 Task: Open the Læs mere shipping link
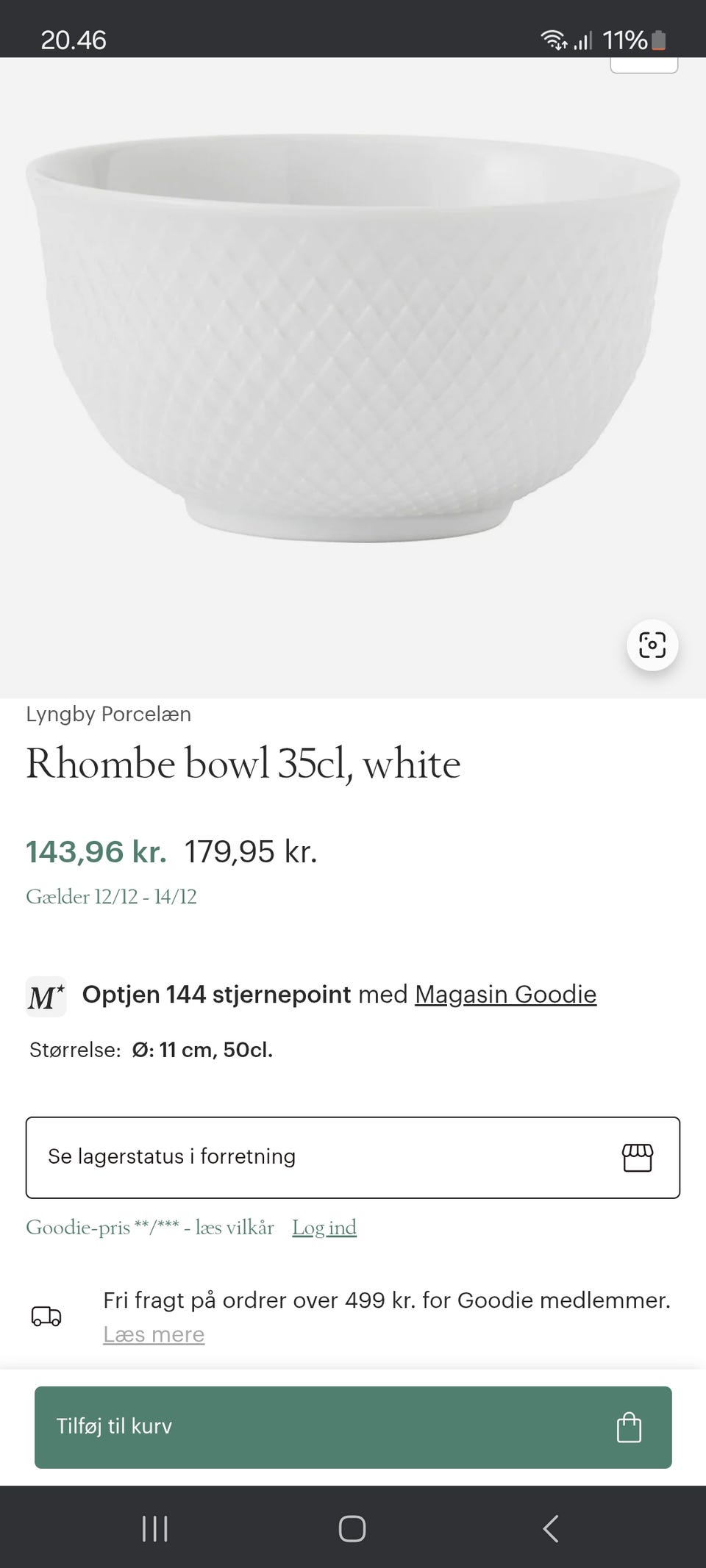click(154, 1333)
